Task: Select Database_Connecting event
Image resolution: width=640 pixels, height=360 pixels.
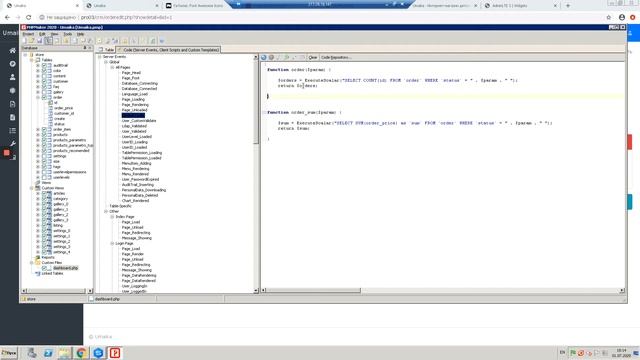Action: pos(140,83)
